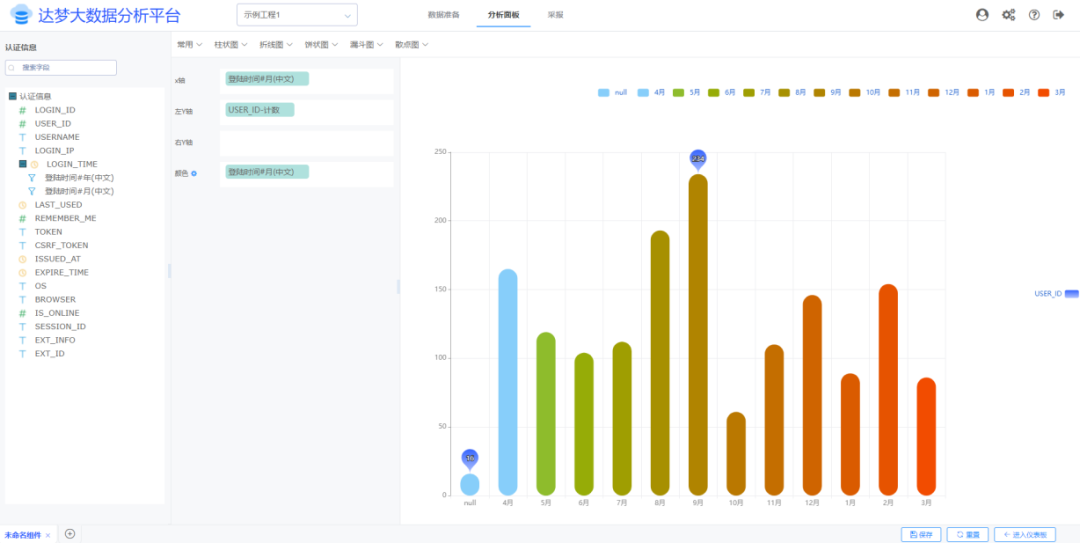
Task: Click the help question mark icon
Action: 1034,14
